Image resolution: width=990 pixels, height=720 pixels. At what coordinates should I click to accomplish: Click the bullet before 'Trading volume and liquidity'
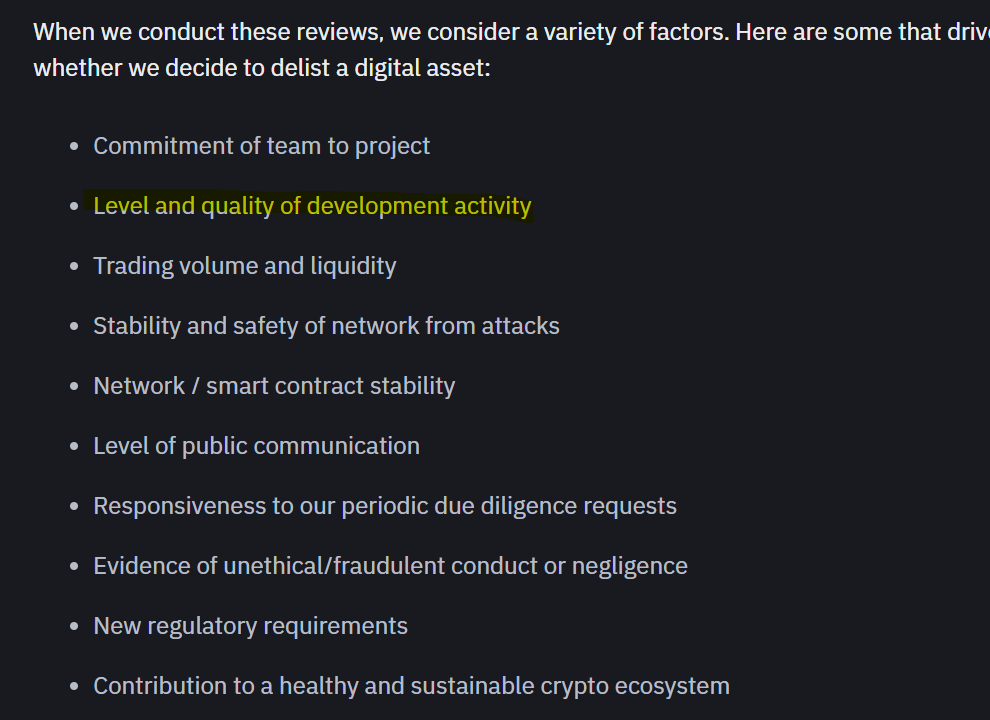coord(75,267)
